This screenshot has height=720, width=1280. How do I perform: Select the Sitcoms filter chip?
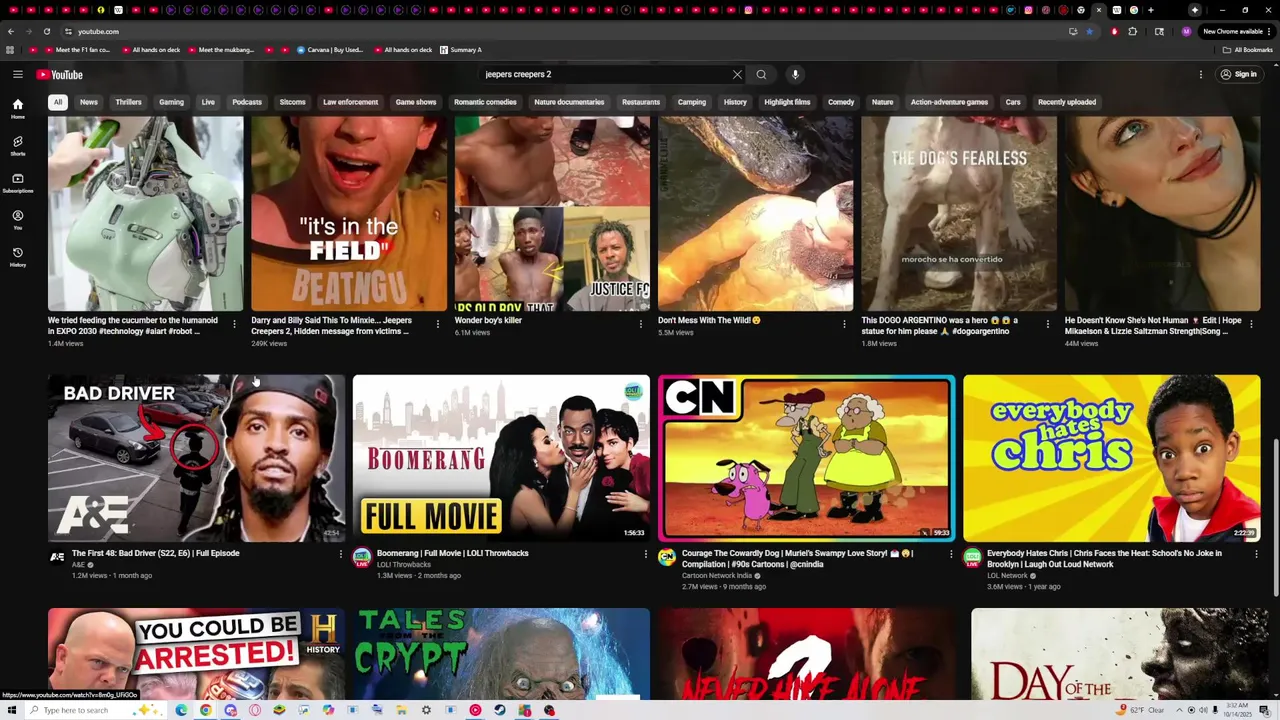(292, 102)
